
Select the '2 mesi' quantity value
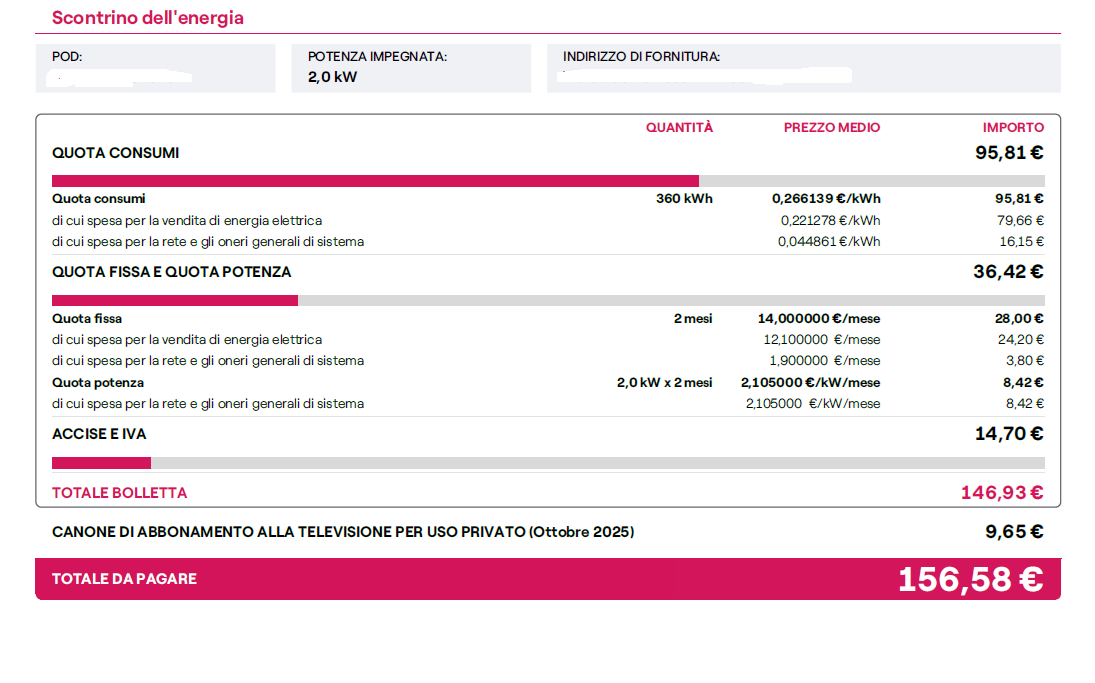tap(693, 318)
